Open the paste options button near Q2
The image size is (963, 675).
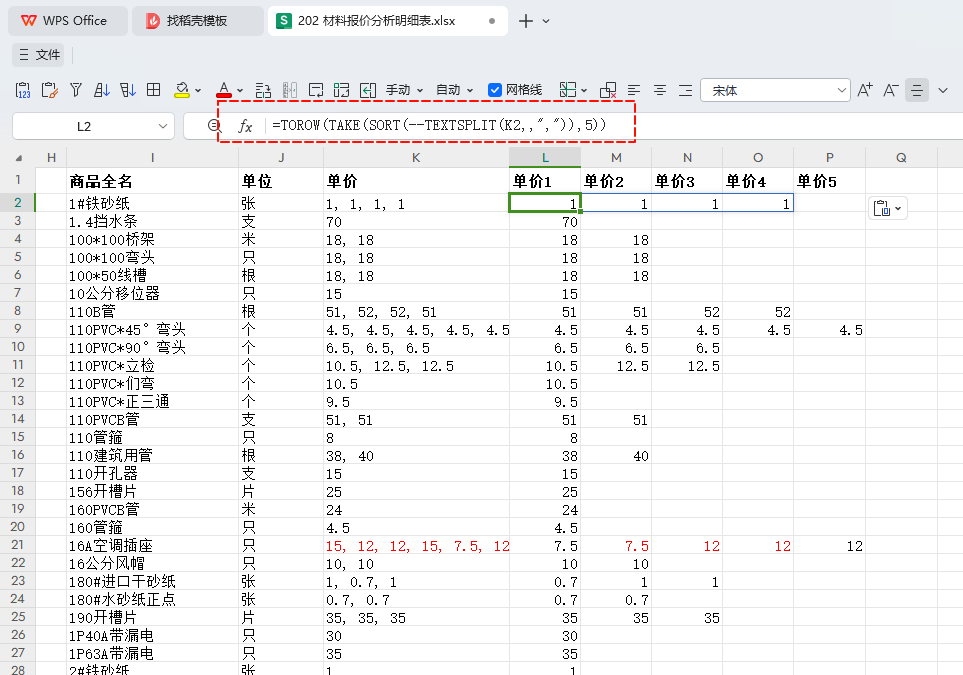click(x=887, y=208)
